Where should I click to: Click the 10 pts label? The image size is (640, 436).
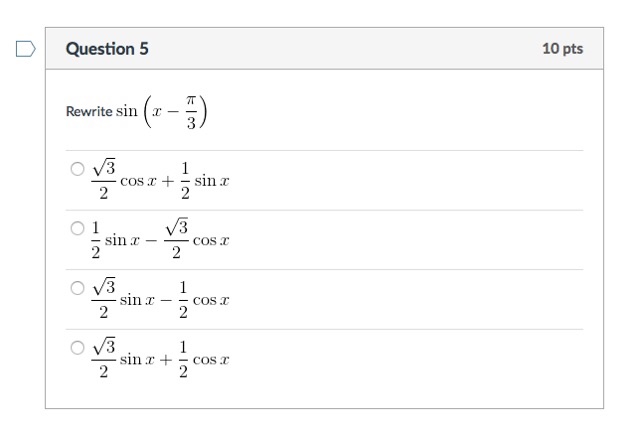(x=562, y=49)
